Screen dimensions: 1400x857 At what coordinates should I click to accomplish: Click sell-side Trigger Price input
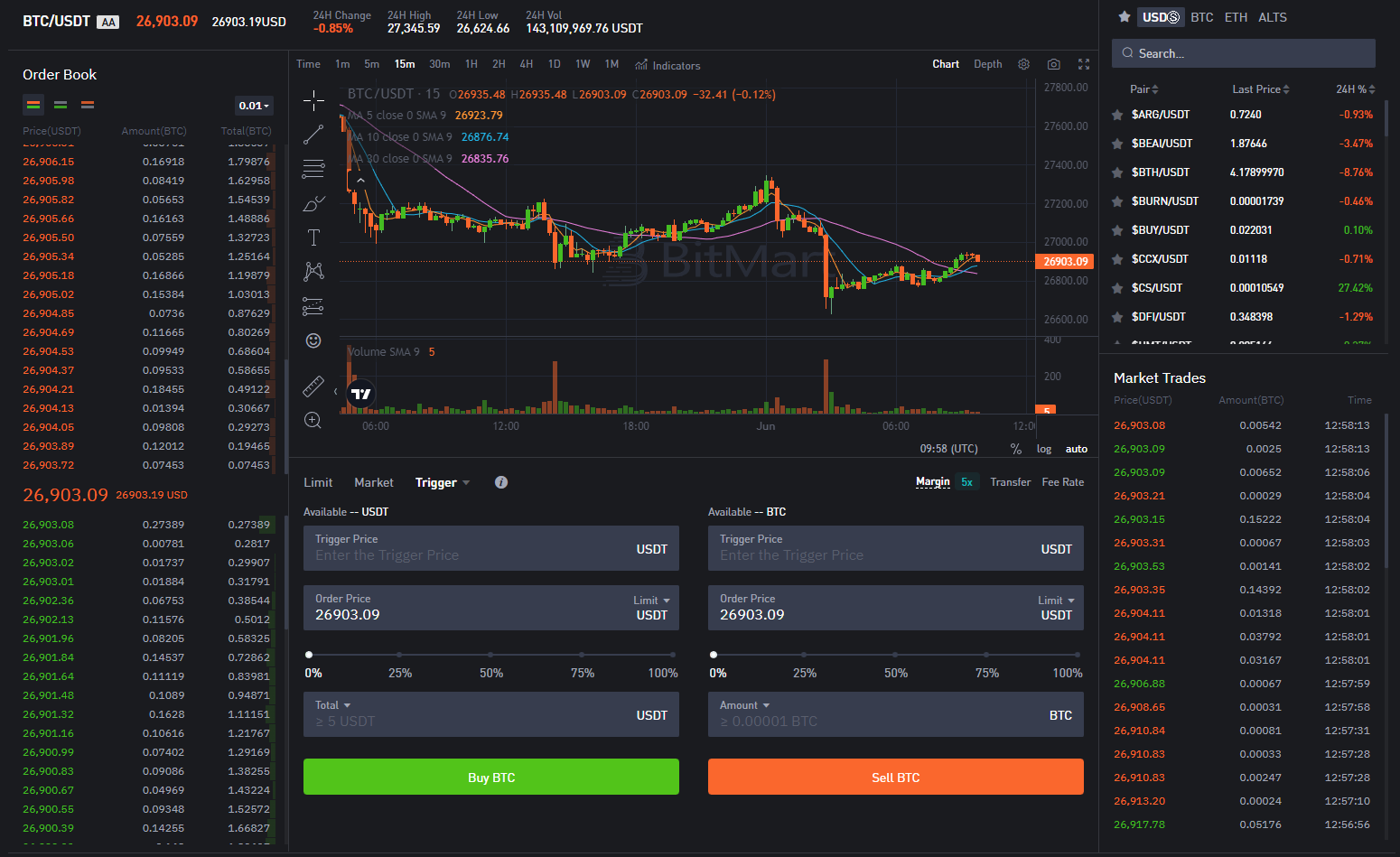coord(896,548)
